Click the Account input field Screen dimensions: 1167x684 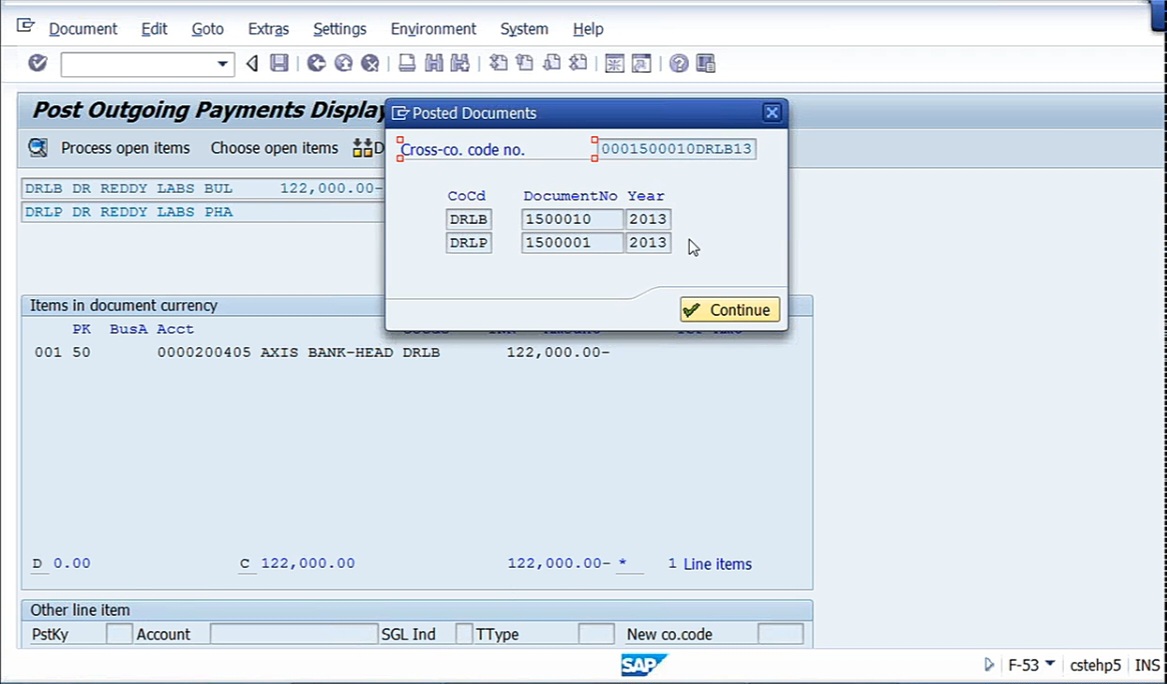294,634
